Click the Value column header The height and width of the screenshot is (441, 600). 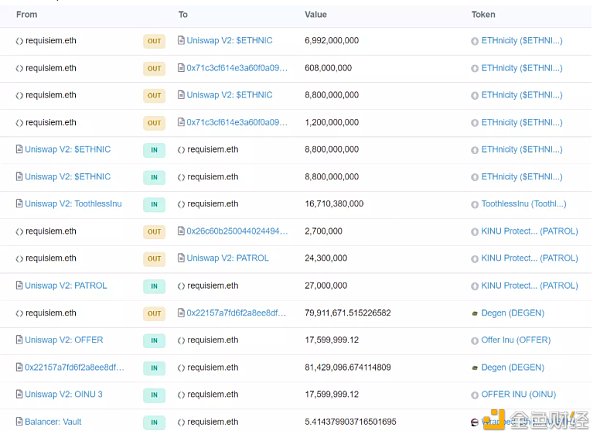pos(315,15)
